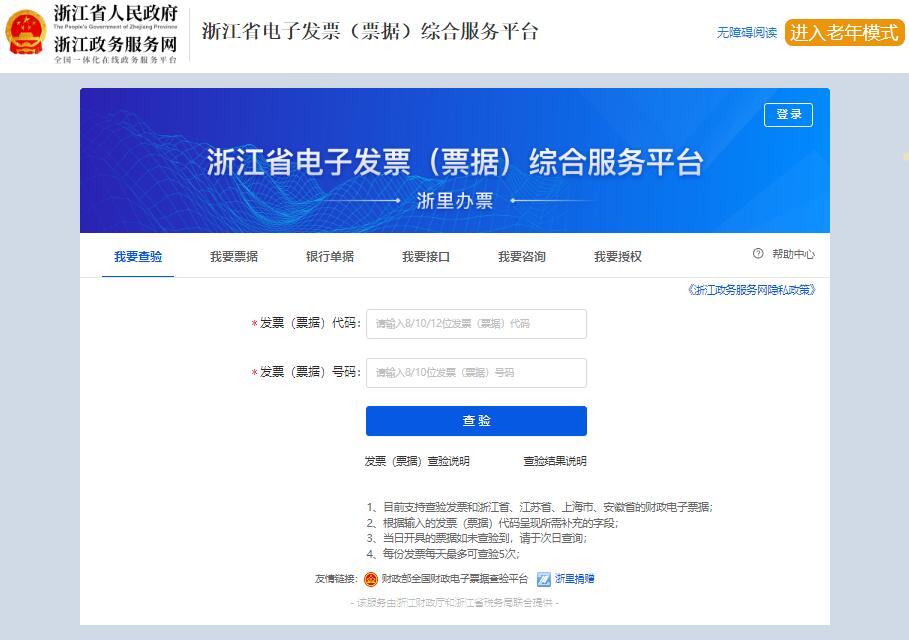
Task: Click the footer text 该服务由浙江财政厅
Action: tap(454, 603)
